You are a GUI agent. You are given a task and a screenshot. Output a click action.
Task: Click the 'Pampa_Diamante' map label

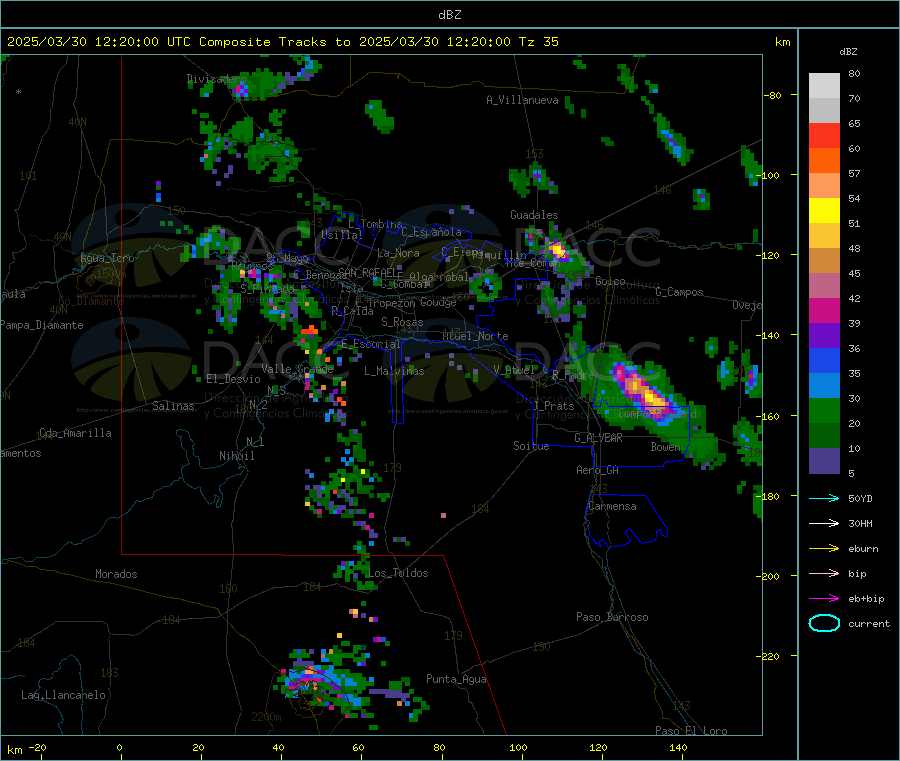[x=42, y=325]
